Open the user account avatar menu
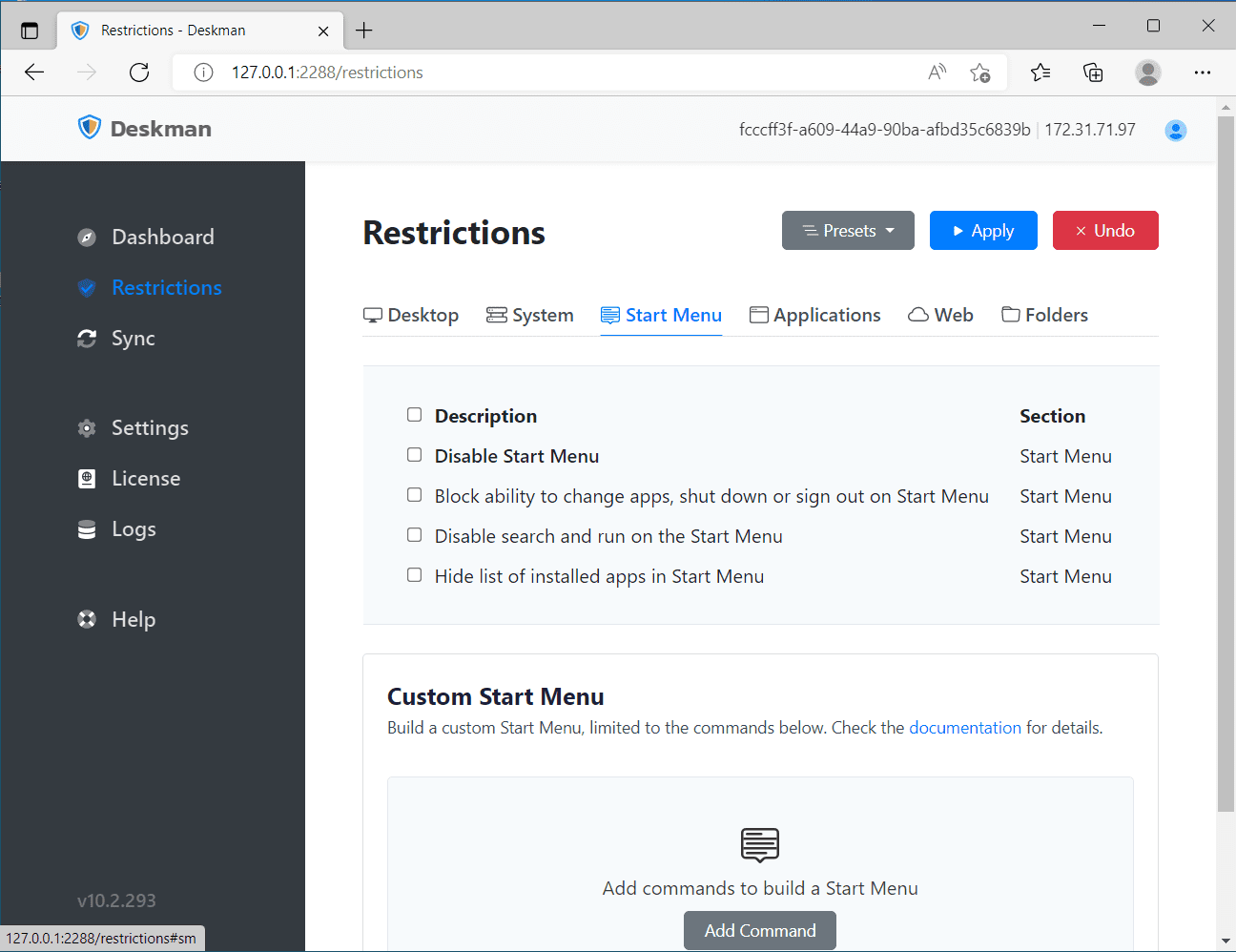 (x=1176, y=130)
